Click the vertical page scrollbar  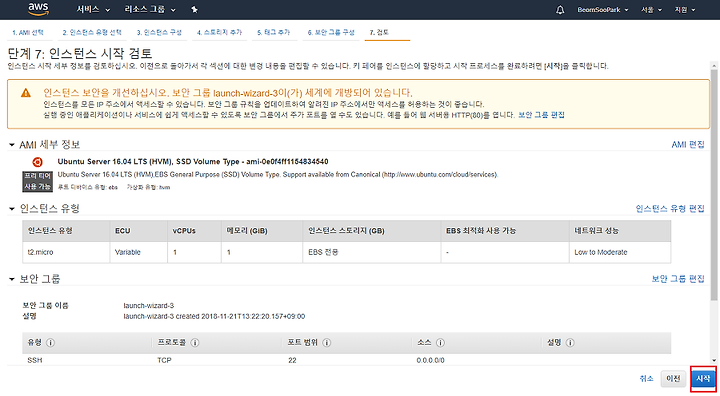coord(714,185)
